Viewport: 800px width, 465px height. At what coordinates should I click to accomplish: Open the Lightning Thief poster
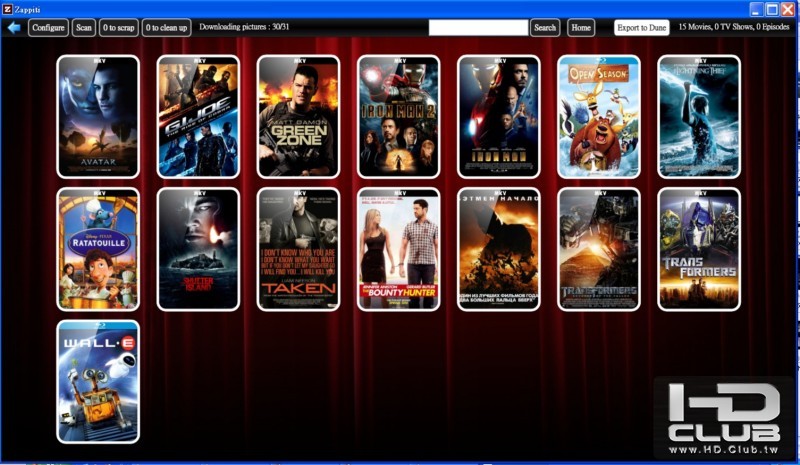[x=699, y=117]
